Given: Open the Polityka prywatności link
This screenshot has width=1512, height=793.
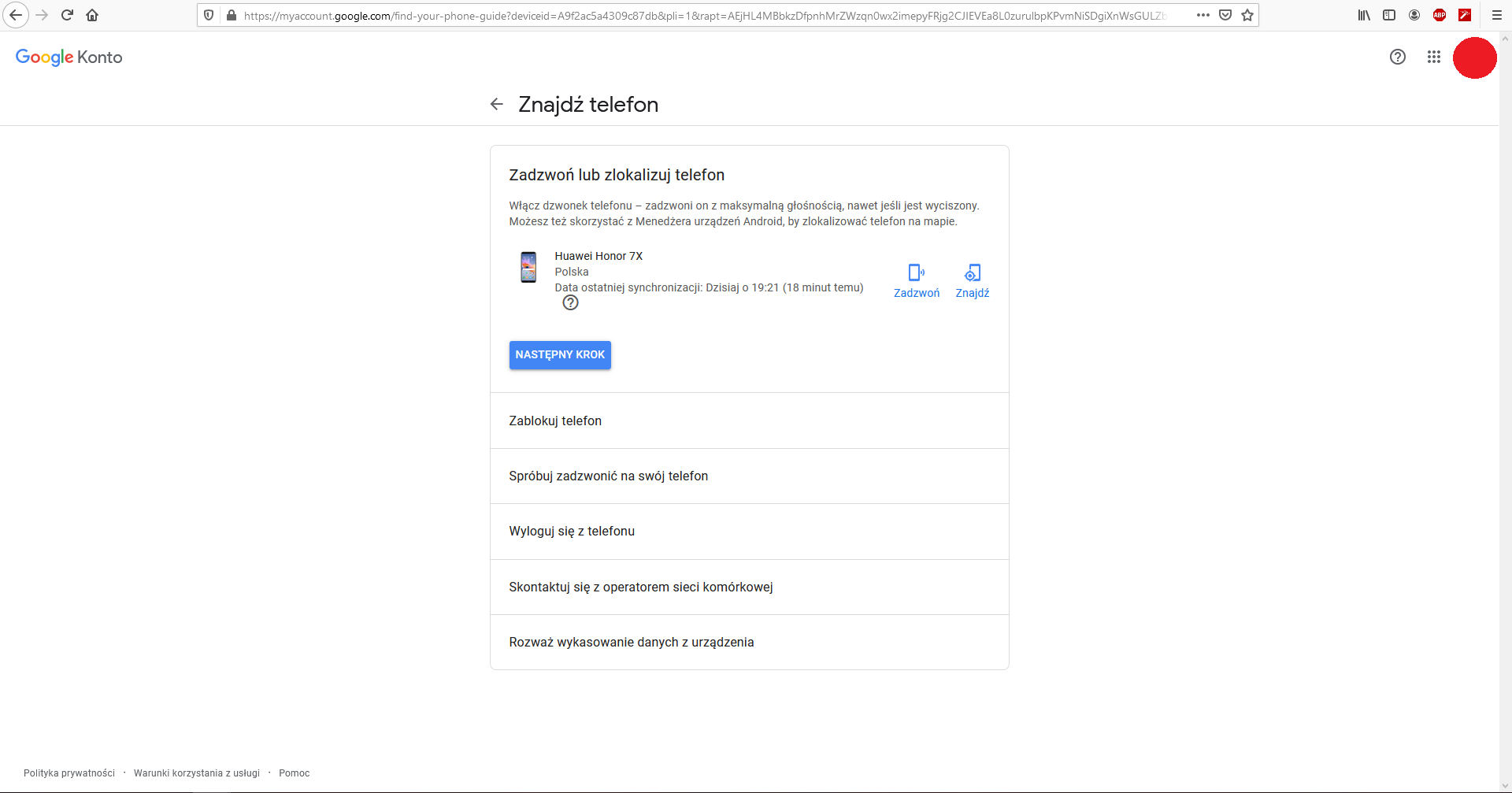Looking at the screenshot, I should (x=69, y=773).
